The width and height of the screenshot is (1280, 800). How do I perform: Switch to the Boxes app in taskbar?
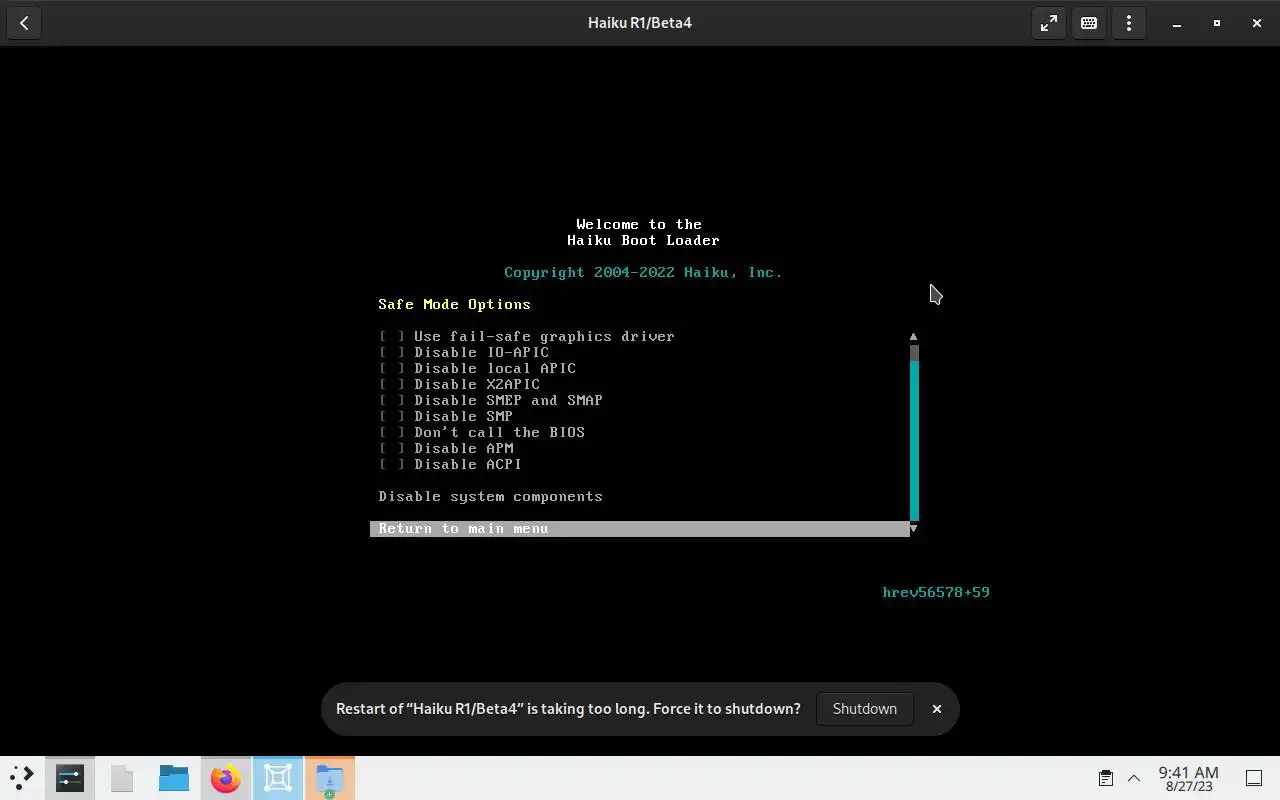click(278, 778)
